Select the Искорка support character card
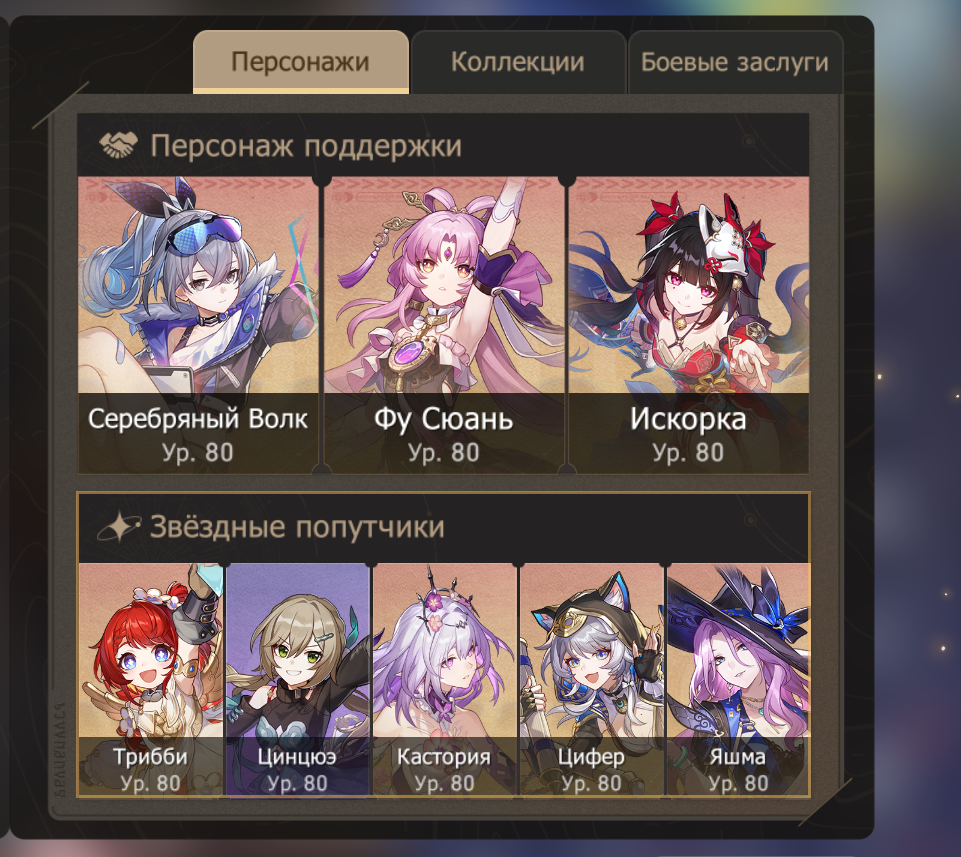This screenshot has height=857, width=961. 688,325
